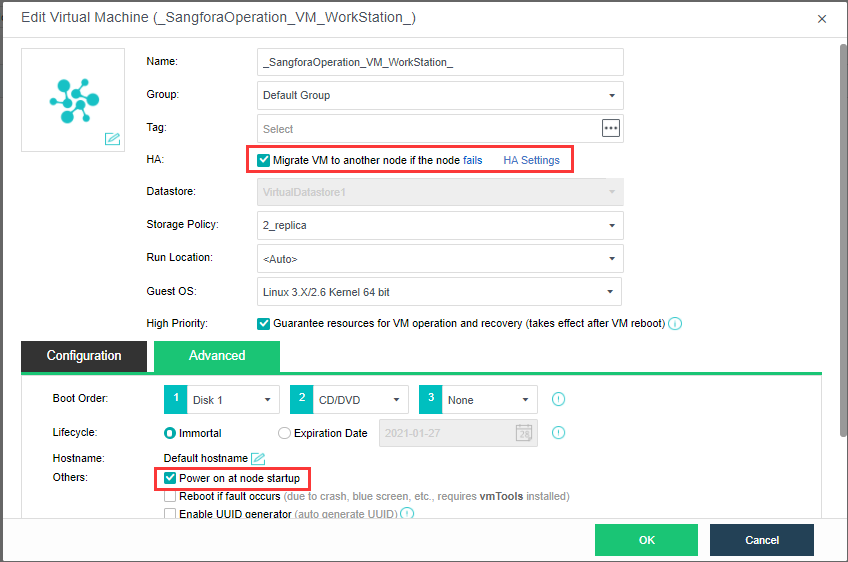
Task: Select the Advanced tab
Action: [x=217, y=356]
